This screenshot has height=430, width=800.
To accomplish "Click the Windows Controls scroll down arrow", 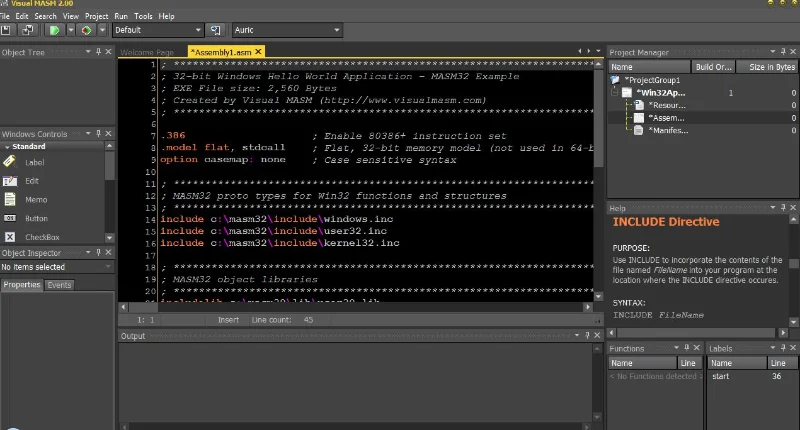I will click(109, 238).
